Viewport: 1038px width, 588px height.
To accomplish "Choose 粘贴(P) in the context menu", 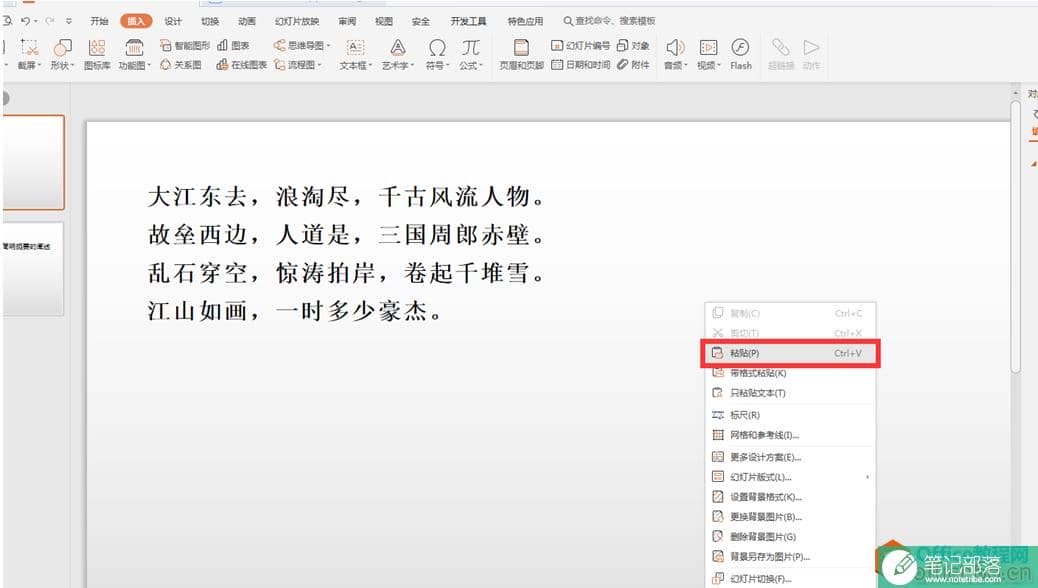I will (x=790, y=353).
